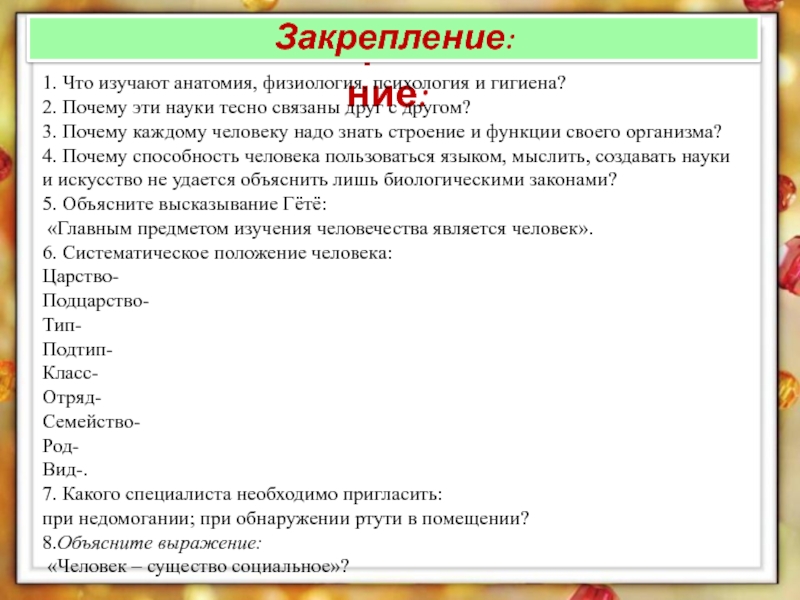Click question 2 'Почему эти науки тесно связаны'

(x=256, y=108)
